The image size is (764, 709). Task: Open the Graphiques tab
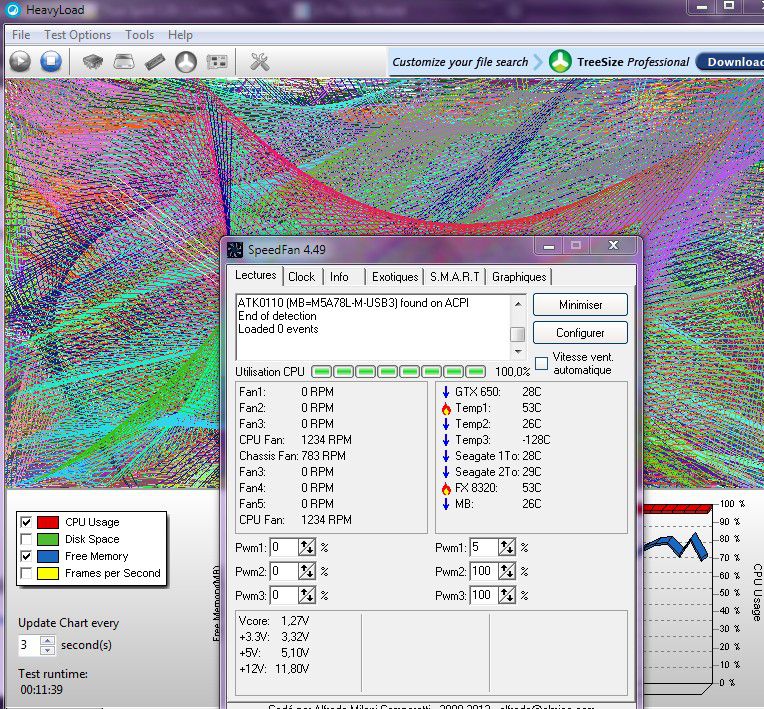click(519, 277)
